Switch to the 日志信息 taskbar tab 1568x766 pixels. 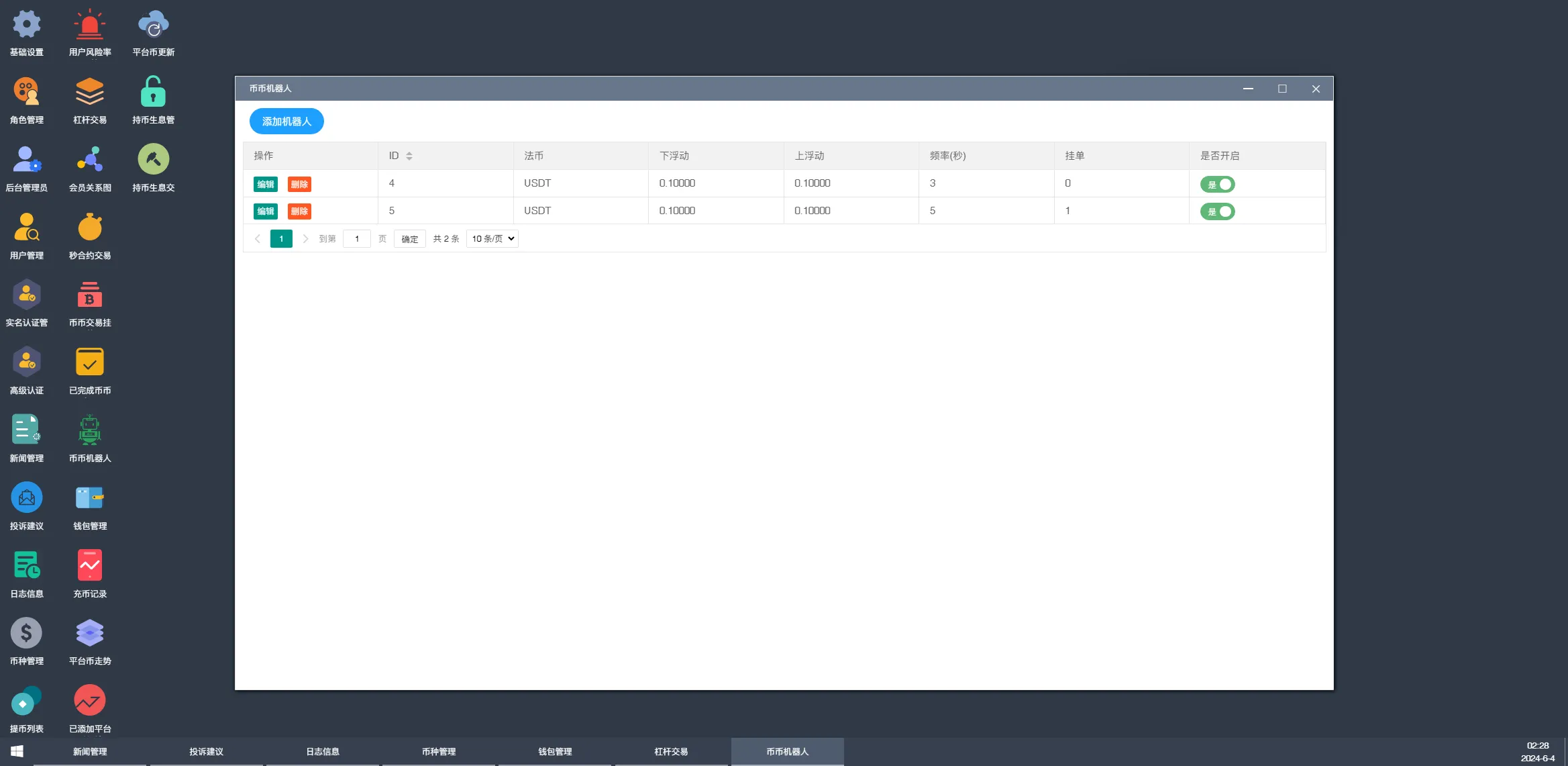tap(323, 751)
